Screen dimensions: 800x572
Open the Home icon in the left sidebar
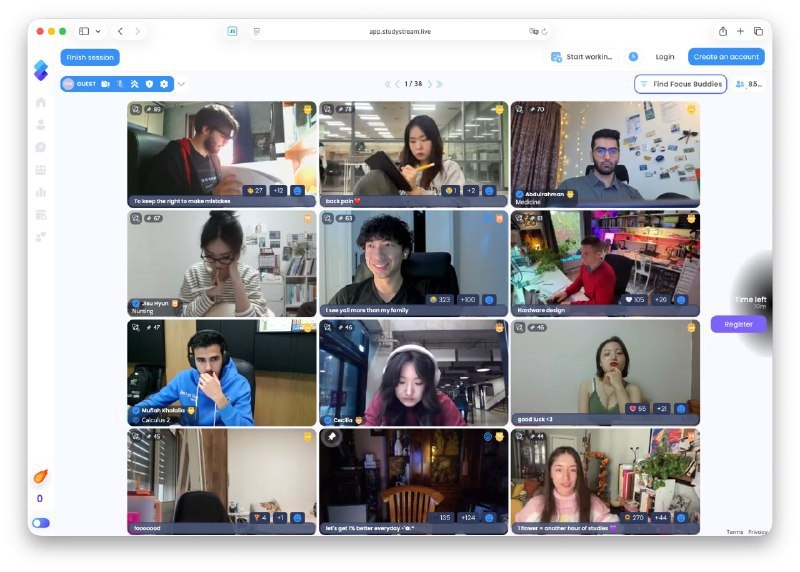pos(41,102)
